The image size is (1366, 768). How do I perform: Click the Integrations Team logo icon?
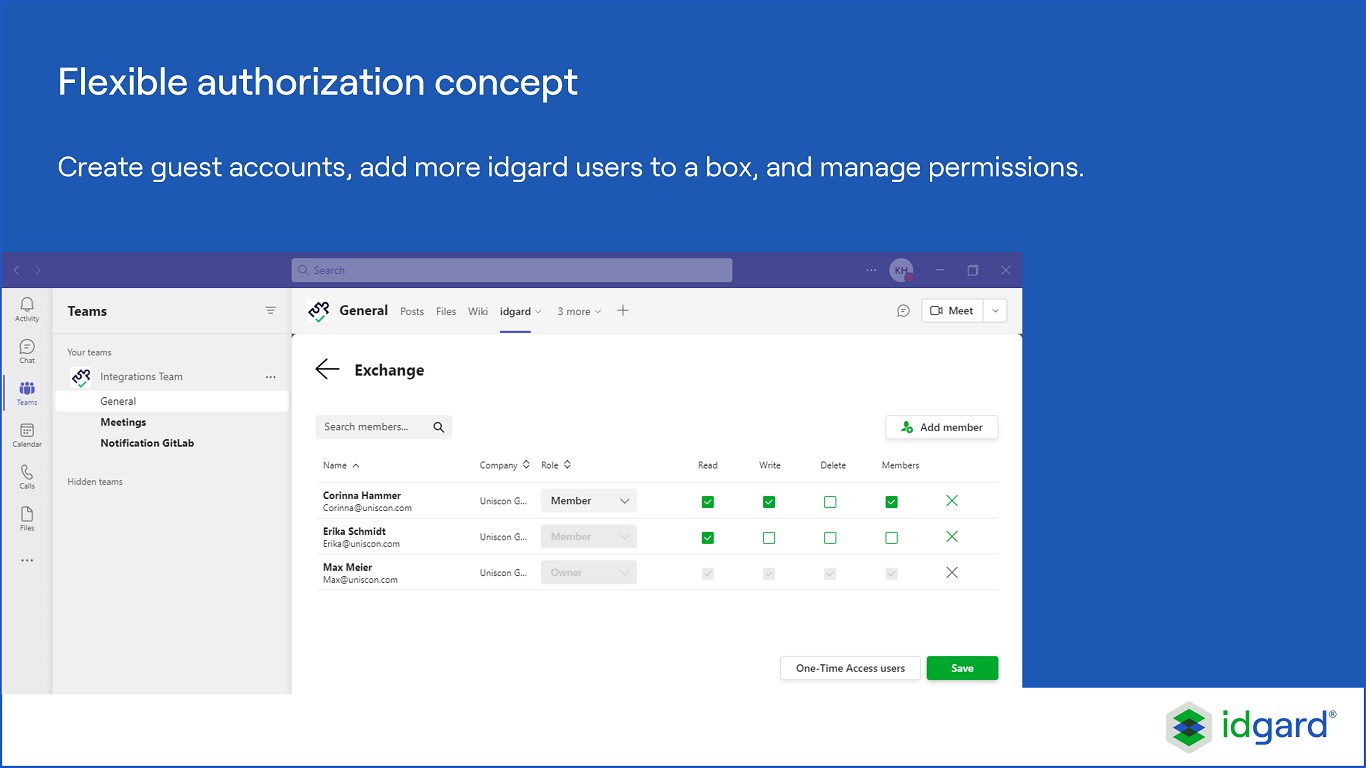(81, 377)
